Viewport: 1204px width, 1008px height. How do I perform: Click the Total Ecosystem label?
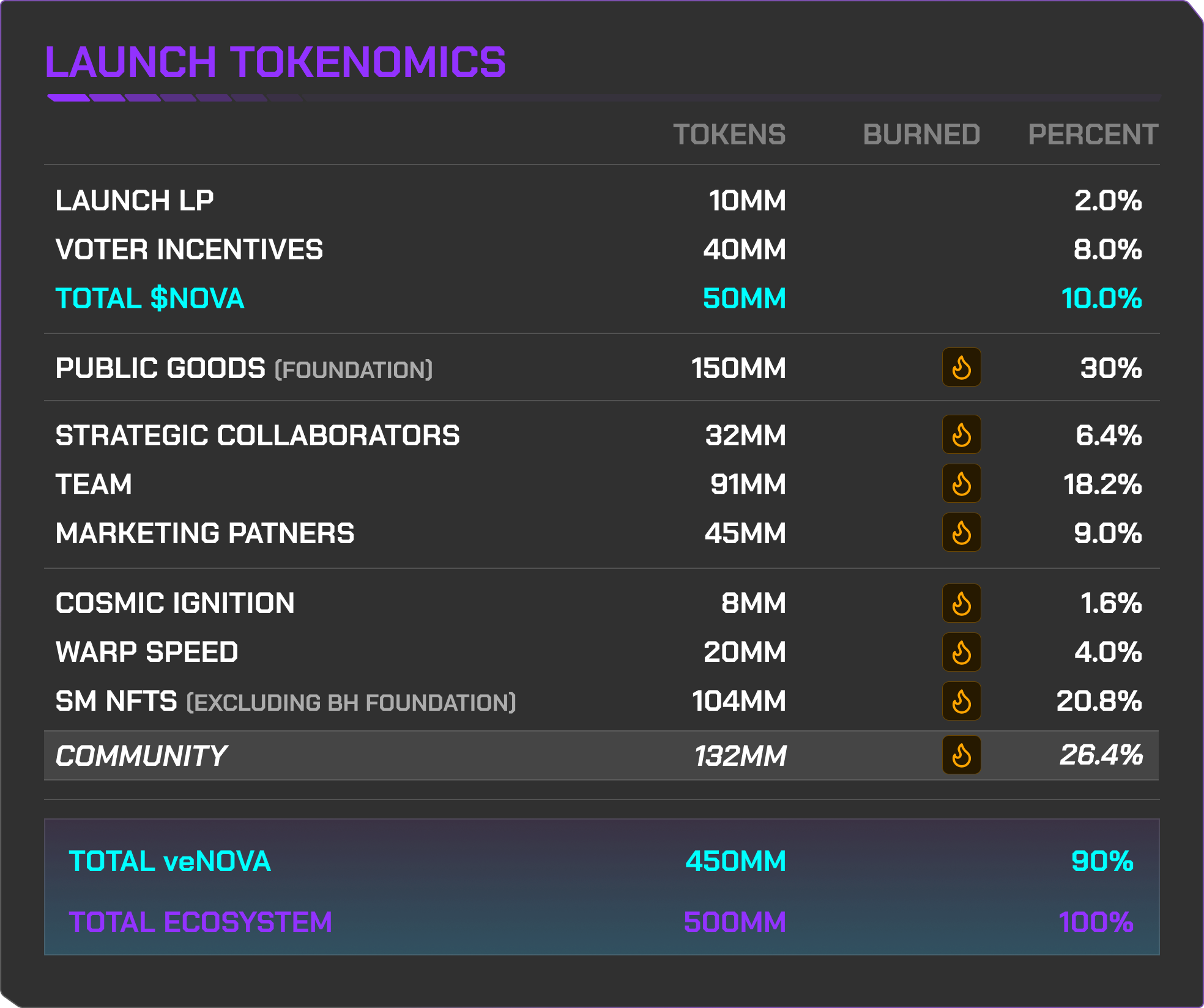(201, 922)
